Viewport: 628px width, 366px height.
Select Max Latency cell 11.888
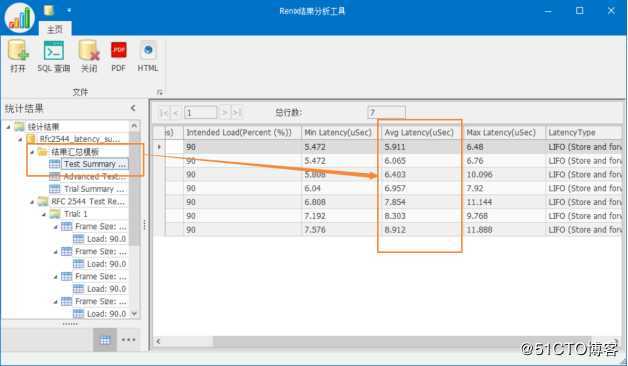[x=504, y=230]
